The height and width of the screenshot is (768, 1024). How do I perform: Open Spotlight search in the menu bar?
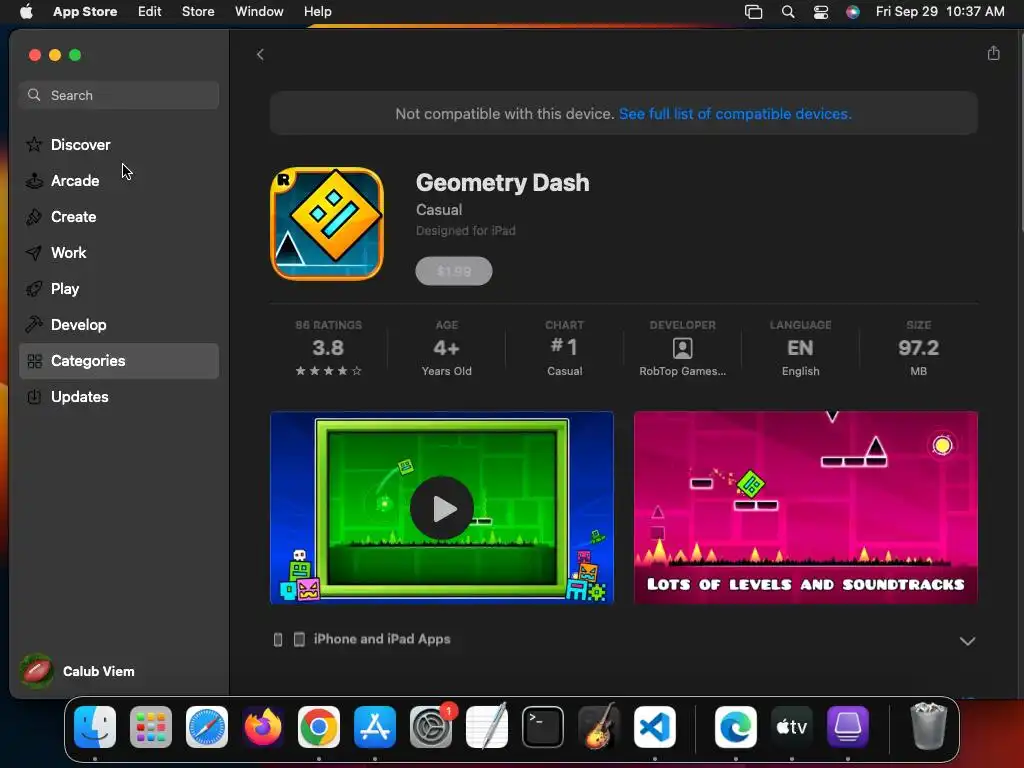click(788, 12)
